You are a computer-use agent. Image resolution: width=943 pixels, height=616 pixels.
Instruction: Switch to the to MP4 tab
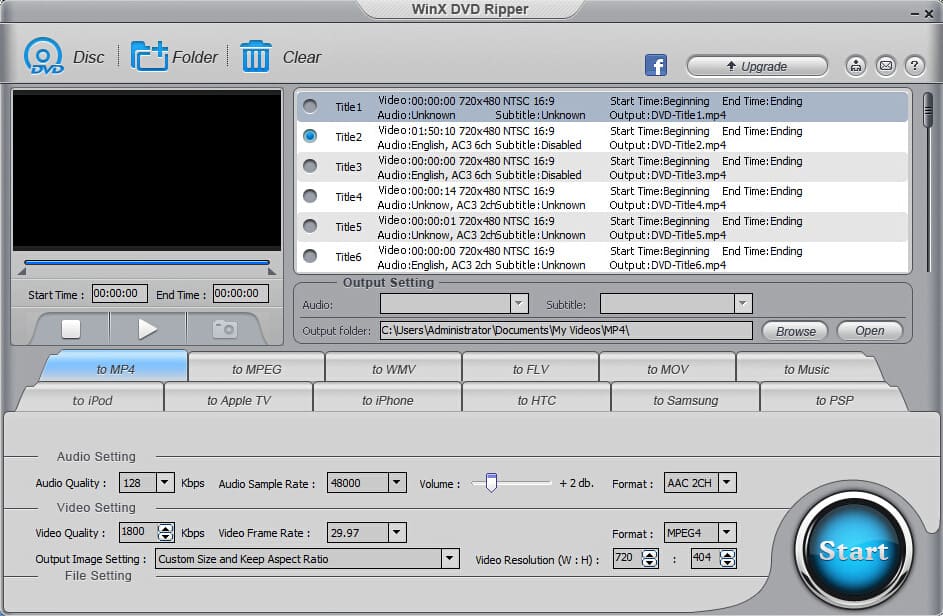115,369
